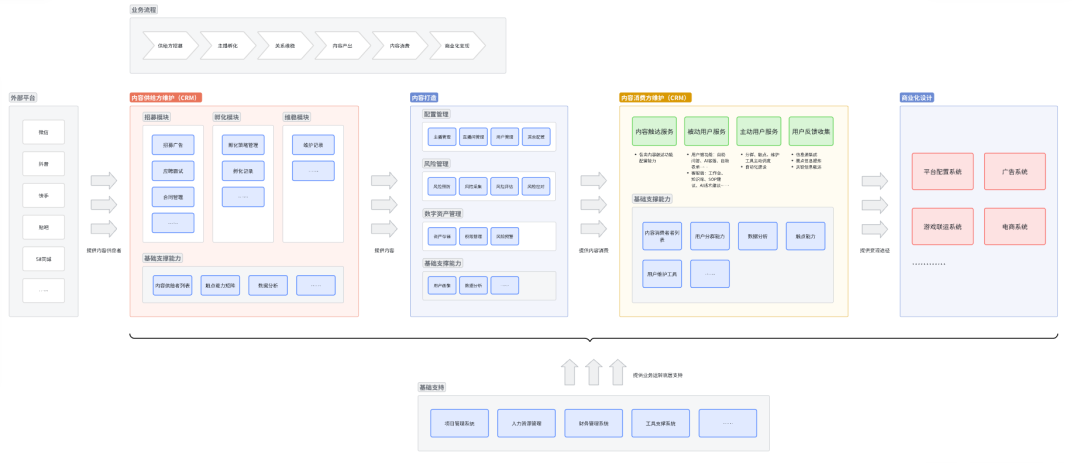Select 数据分析 node in 内容供给方维护 panel
Image resolution: width=1080 pixels, height=463 pixels.
(x=268, y=285)
